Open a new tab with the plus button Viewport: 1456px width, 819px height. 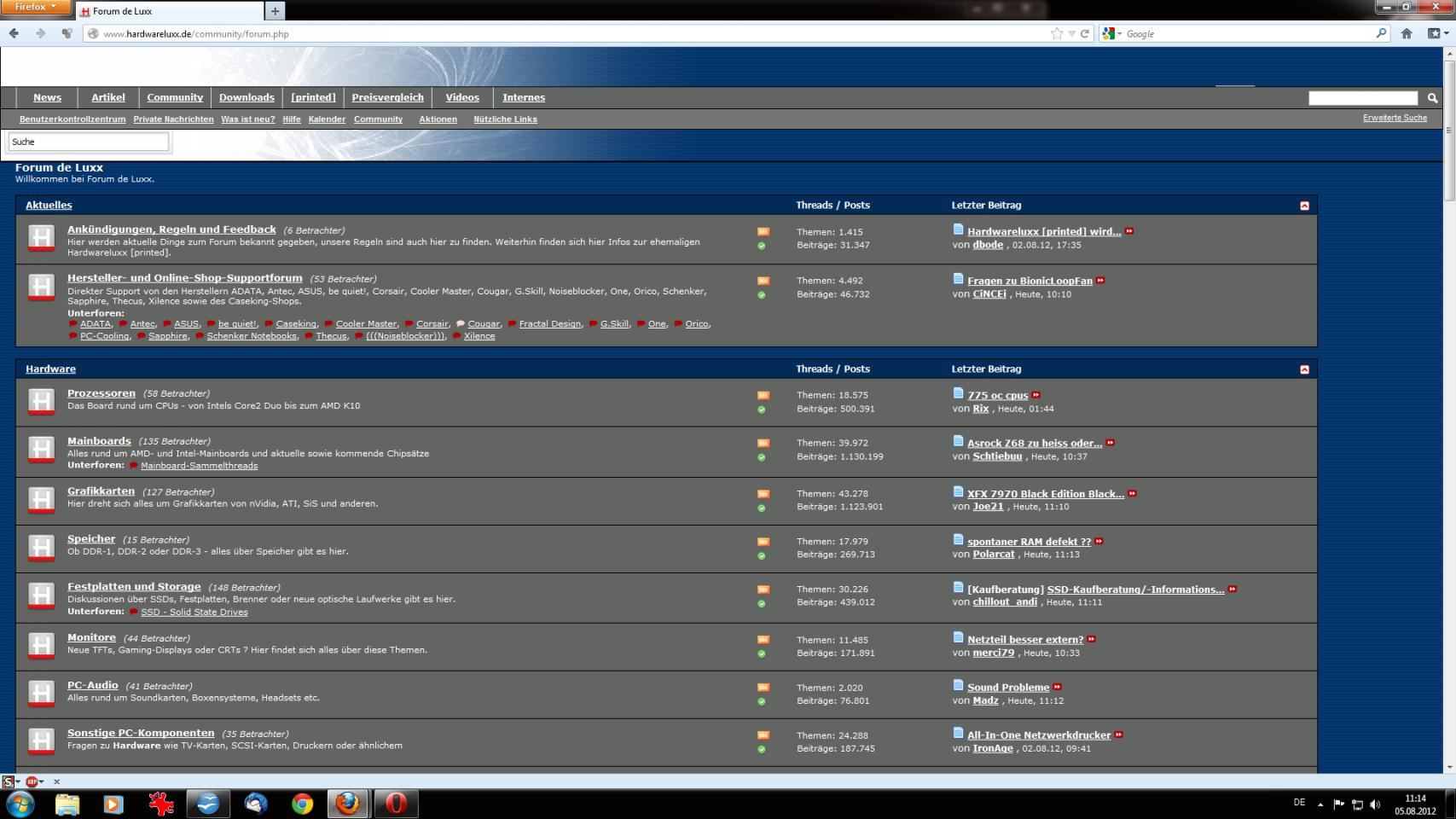(275, 11)
